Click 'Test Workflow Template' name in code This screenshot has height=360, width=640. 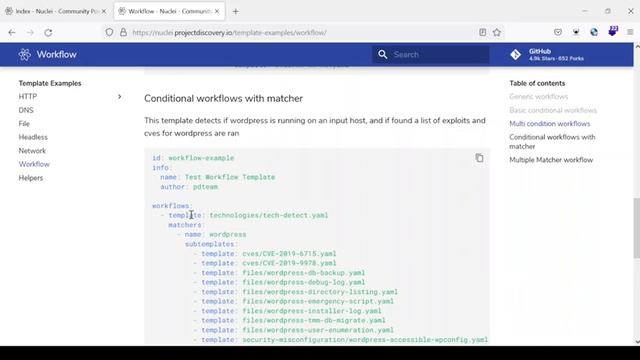tap(230, 177)
